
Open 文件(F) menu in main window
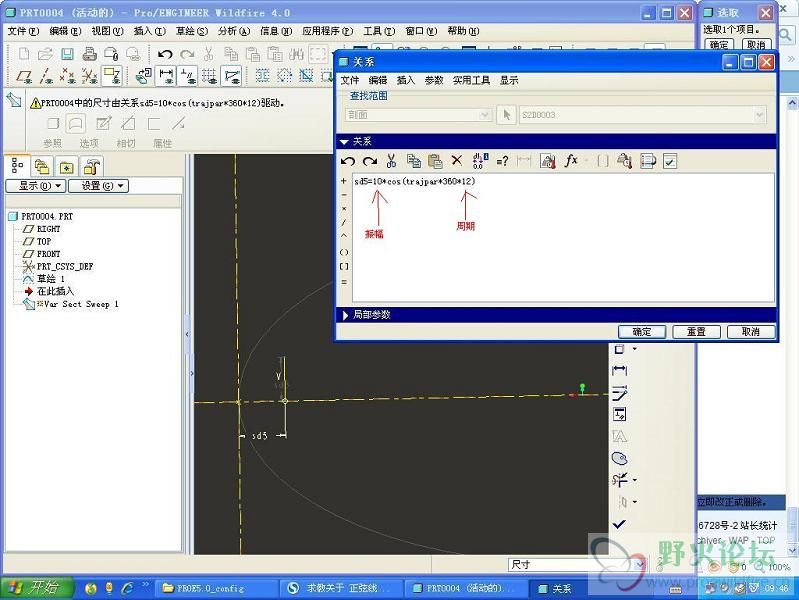point(23,31)
